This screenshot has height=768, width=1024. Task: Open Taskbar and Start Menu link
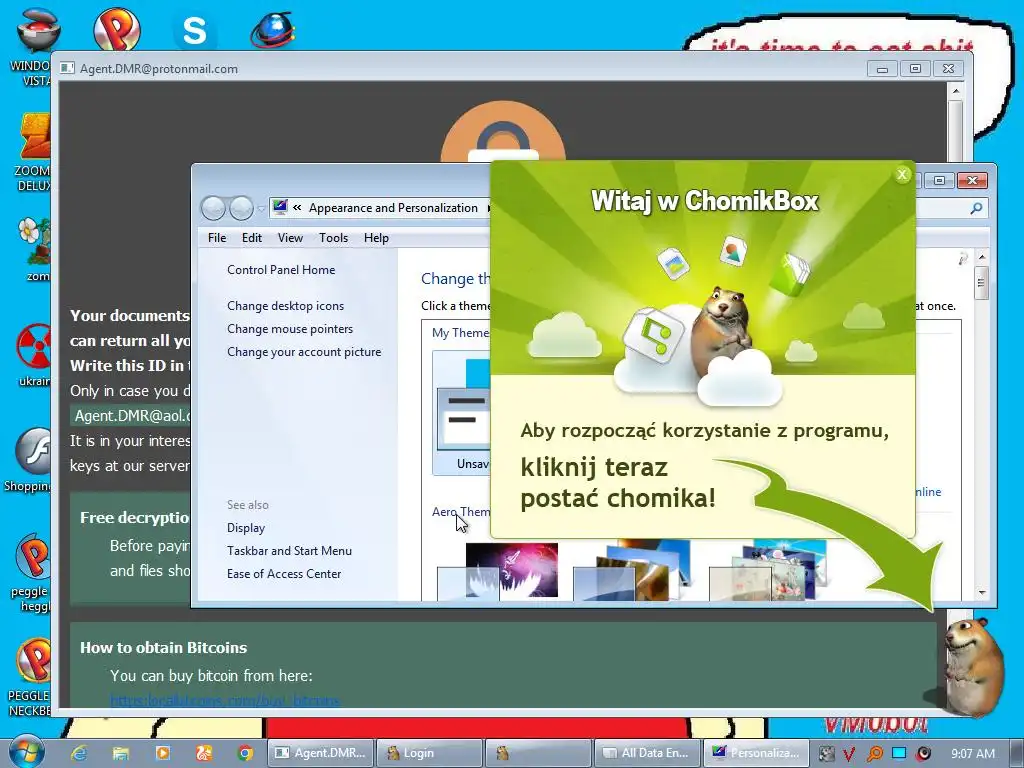tap(289, 551)
